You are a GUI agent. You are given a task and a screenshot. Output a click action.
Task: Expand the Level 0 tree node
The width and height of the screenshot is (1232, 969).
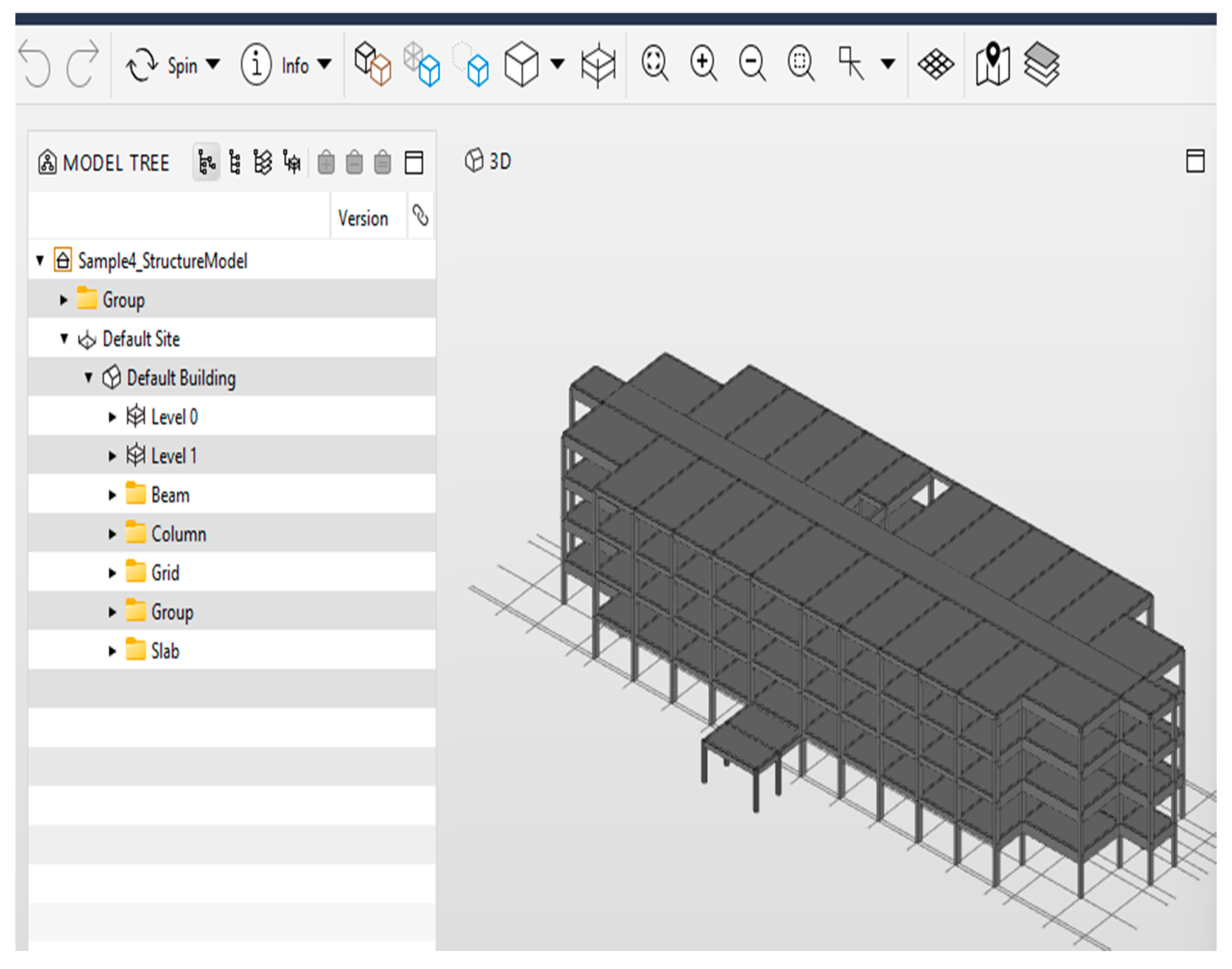pyautogui.click(x=112, y=418)
